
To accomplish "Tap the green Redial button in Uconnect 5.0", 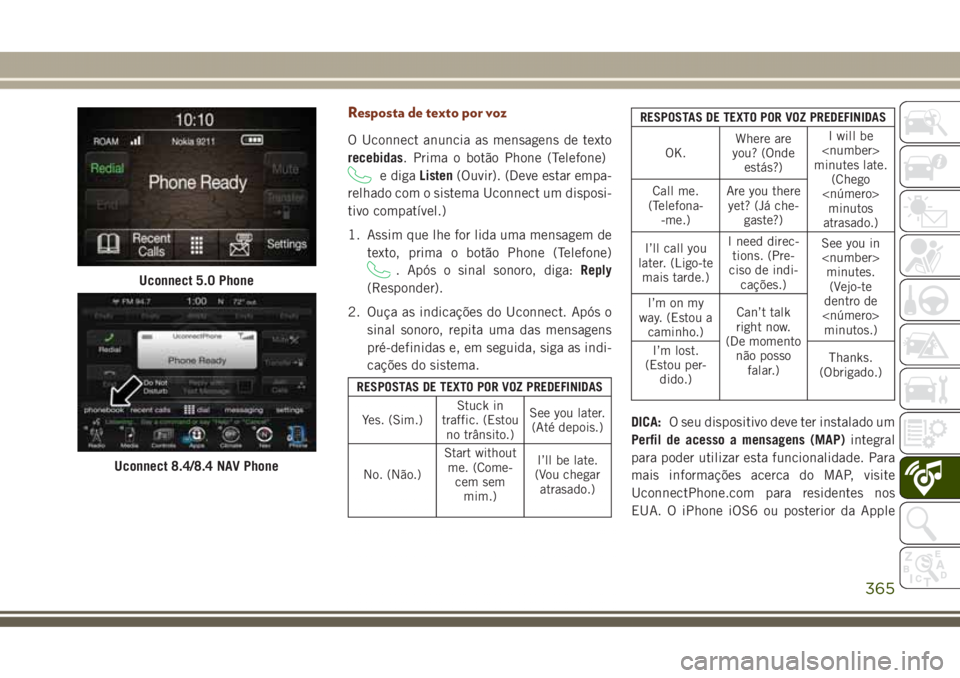I will point(107,168).
